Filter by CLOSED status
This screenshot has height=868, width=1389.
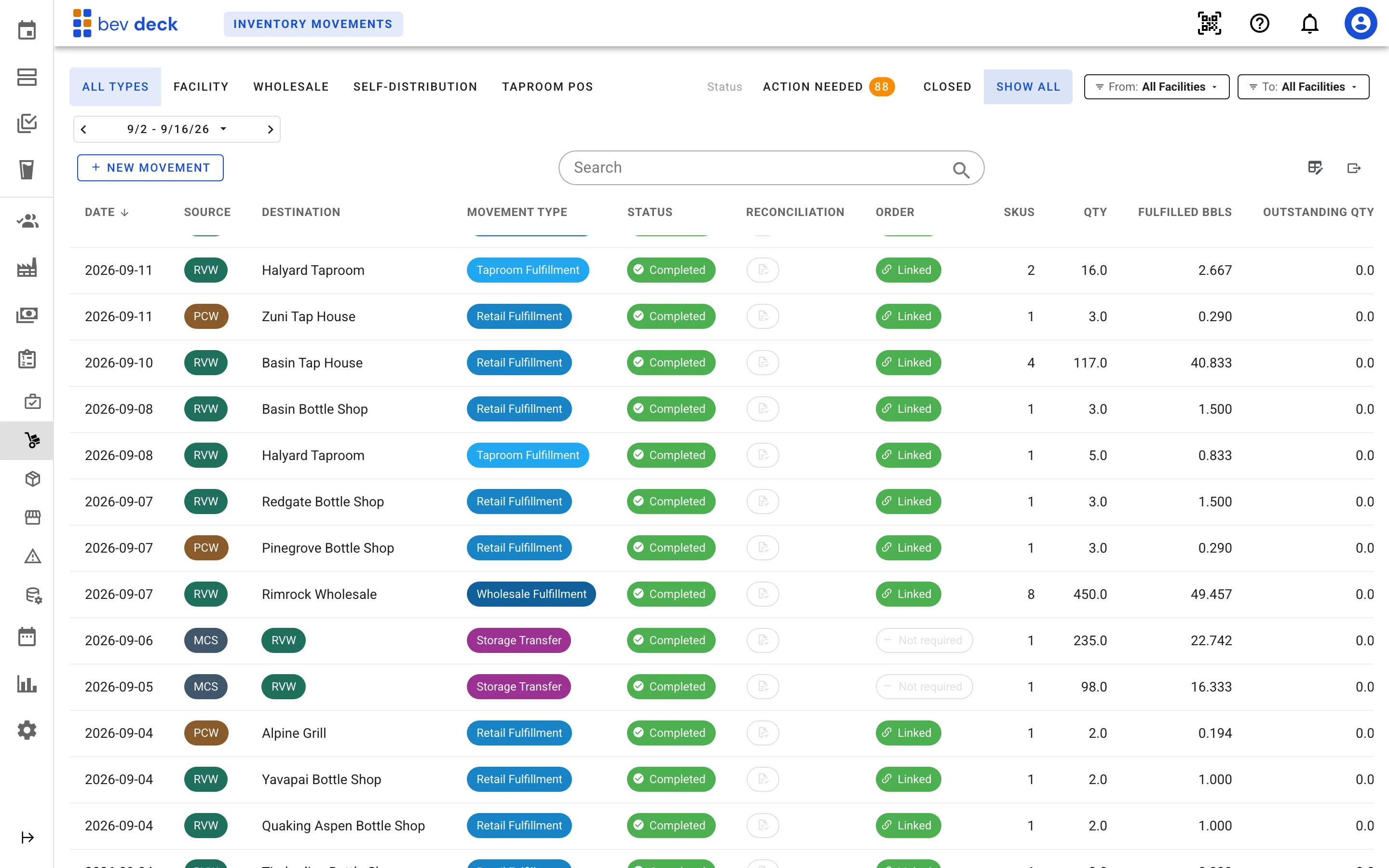(947, 87)
